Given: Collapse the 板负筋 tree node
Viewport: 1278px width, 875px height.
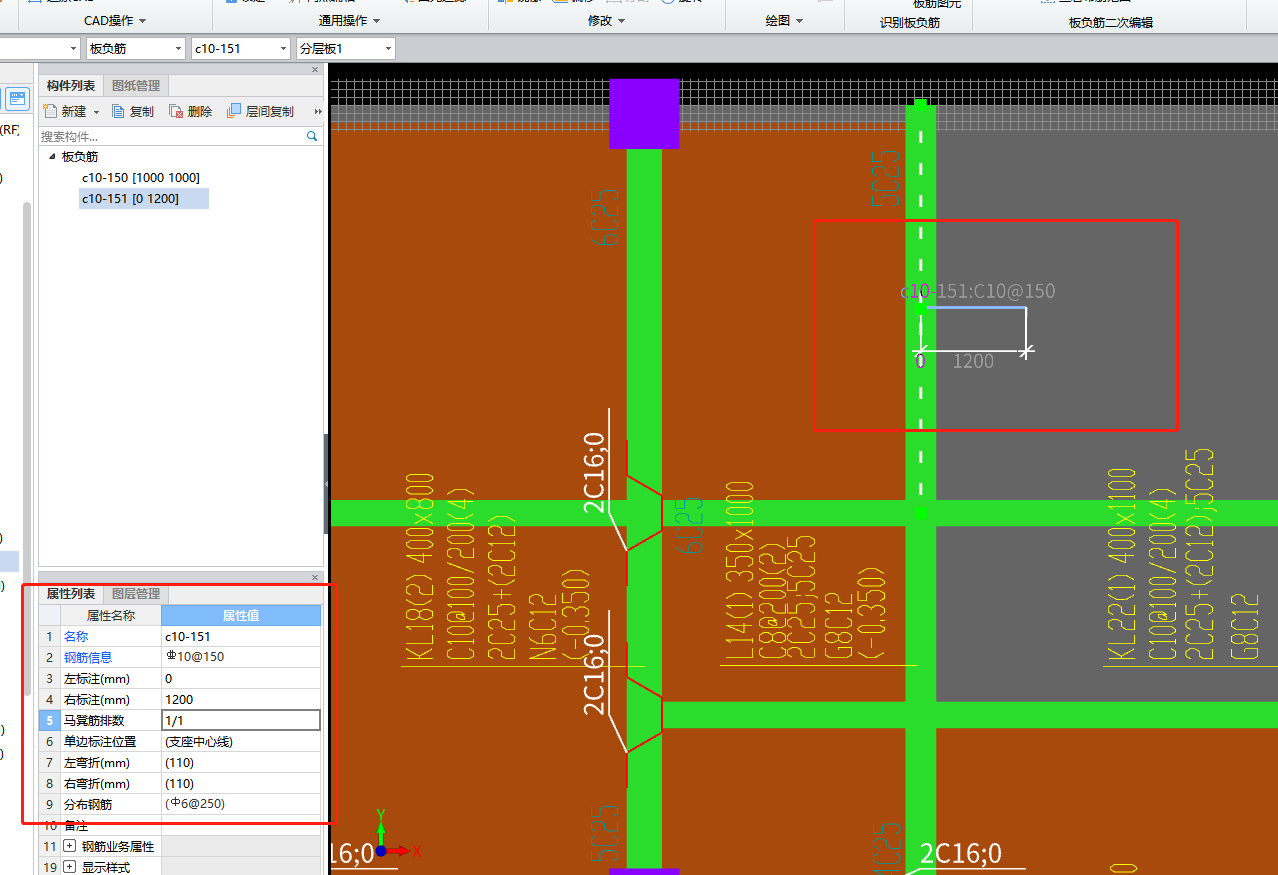Looking at the screenshot, I should click(51, 157).
